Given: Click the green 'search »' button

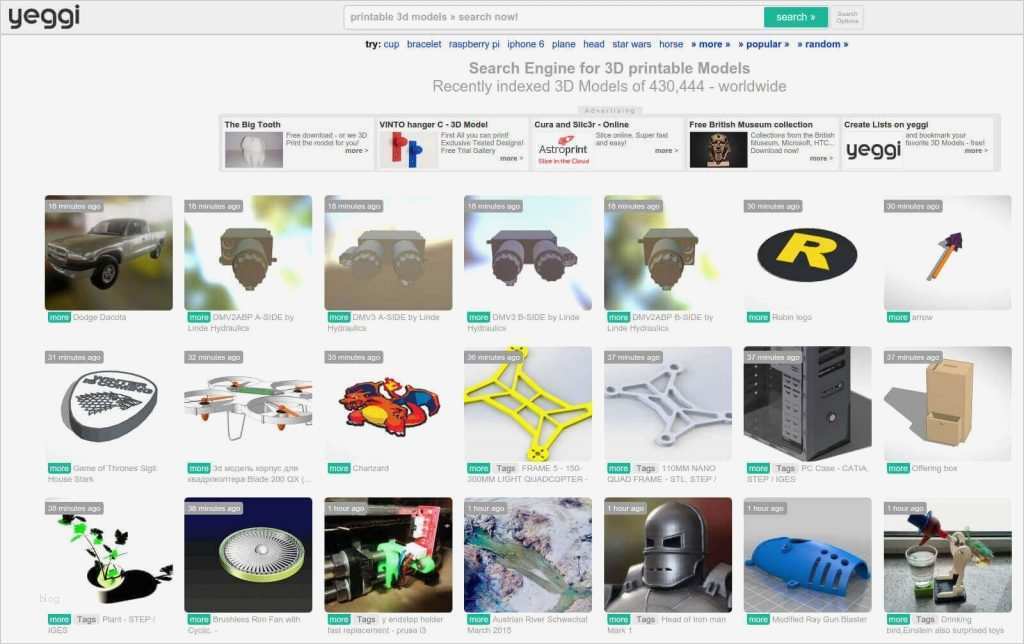Looking at the screenshot, I should (x=795, y=16).
